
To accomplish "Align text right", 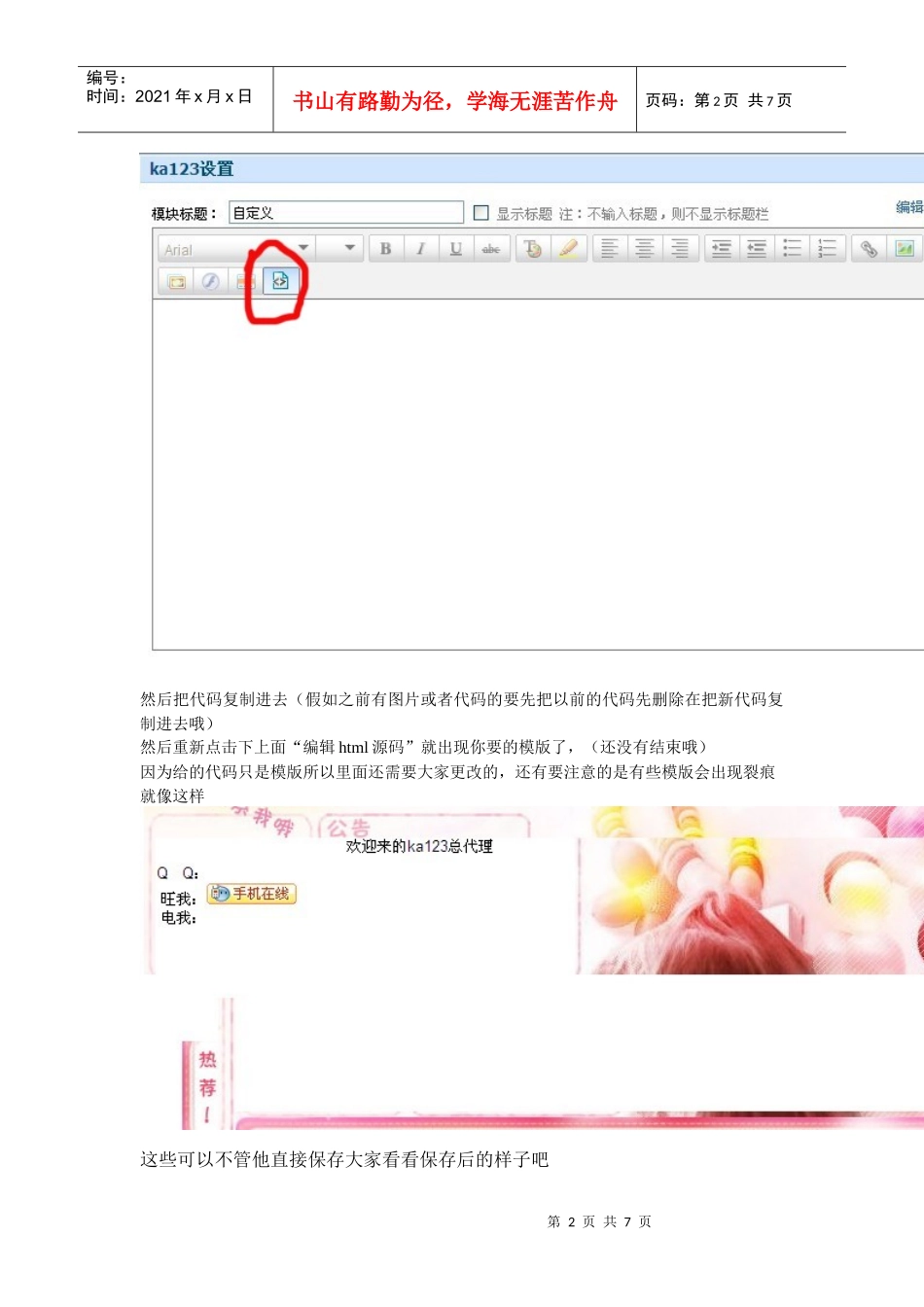I will click(680, 249).
